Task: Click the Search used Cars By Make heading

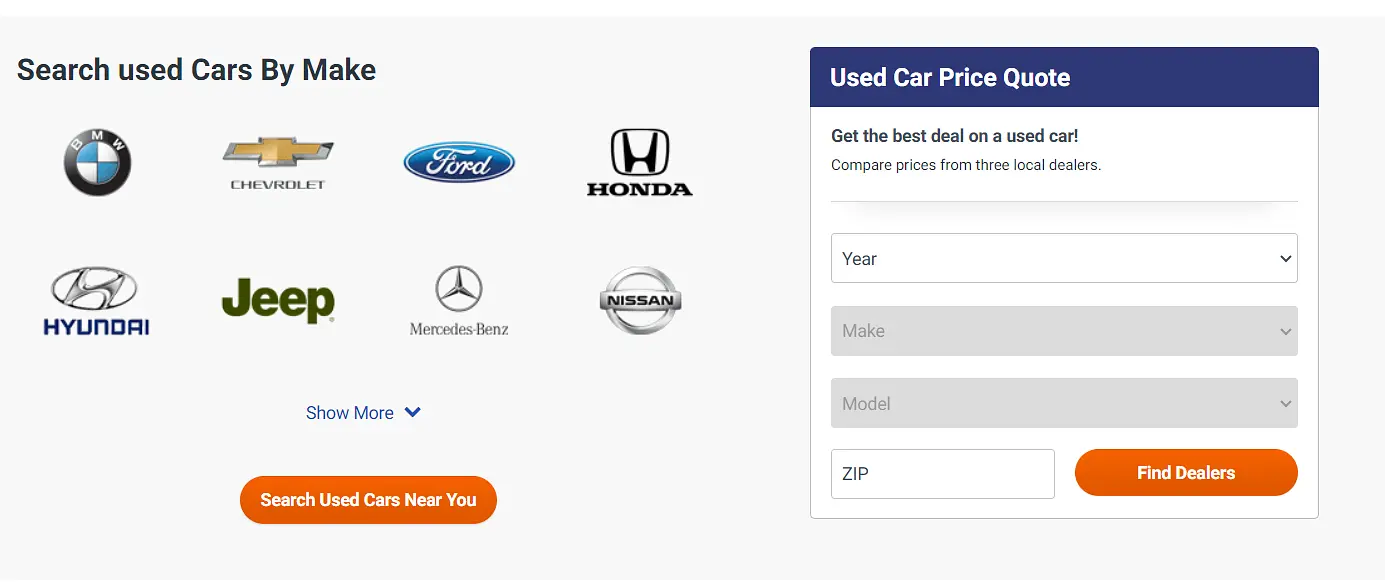Action: click(197, 70)
